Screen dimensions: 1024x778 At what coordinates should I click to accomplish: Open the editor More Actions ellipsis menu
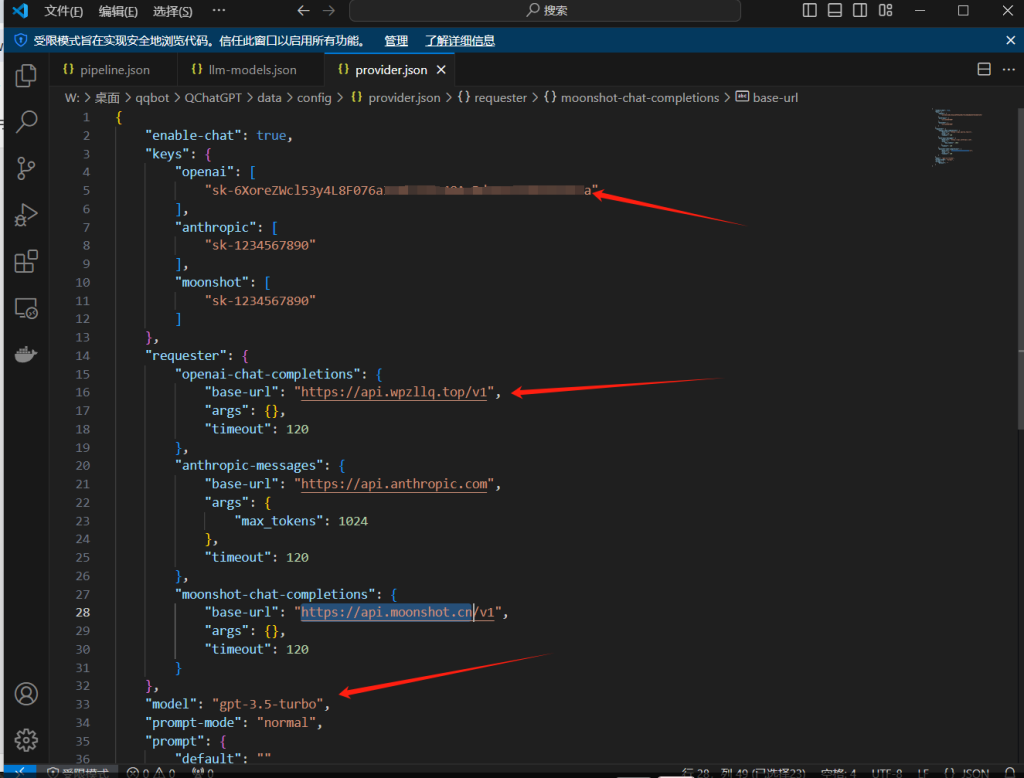click(x=1007, y=70)
